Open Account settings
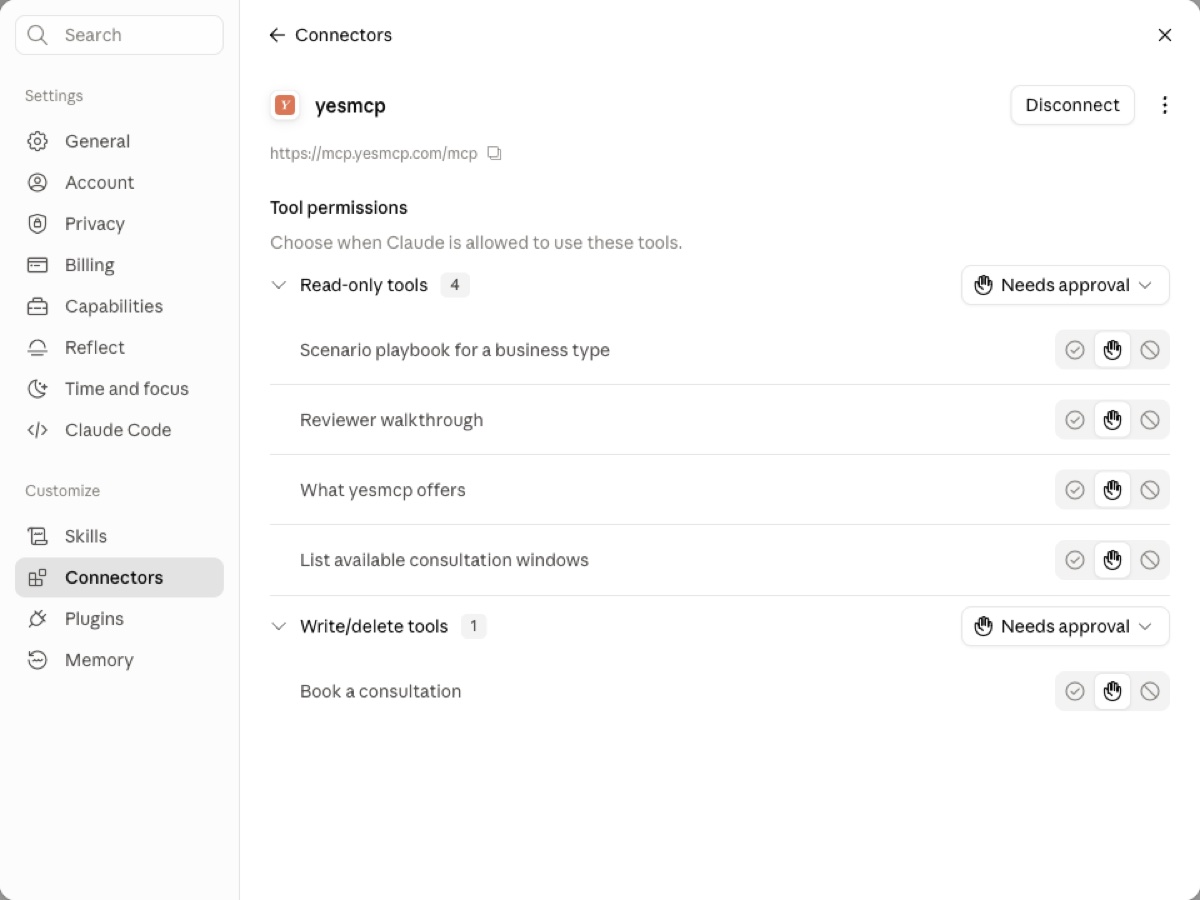This screenshot has width=1200, height=900. pos(119,183)
